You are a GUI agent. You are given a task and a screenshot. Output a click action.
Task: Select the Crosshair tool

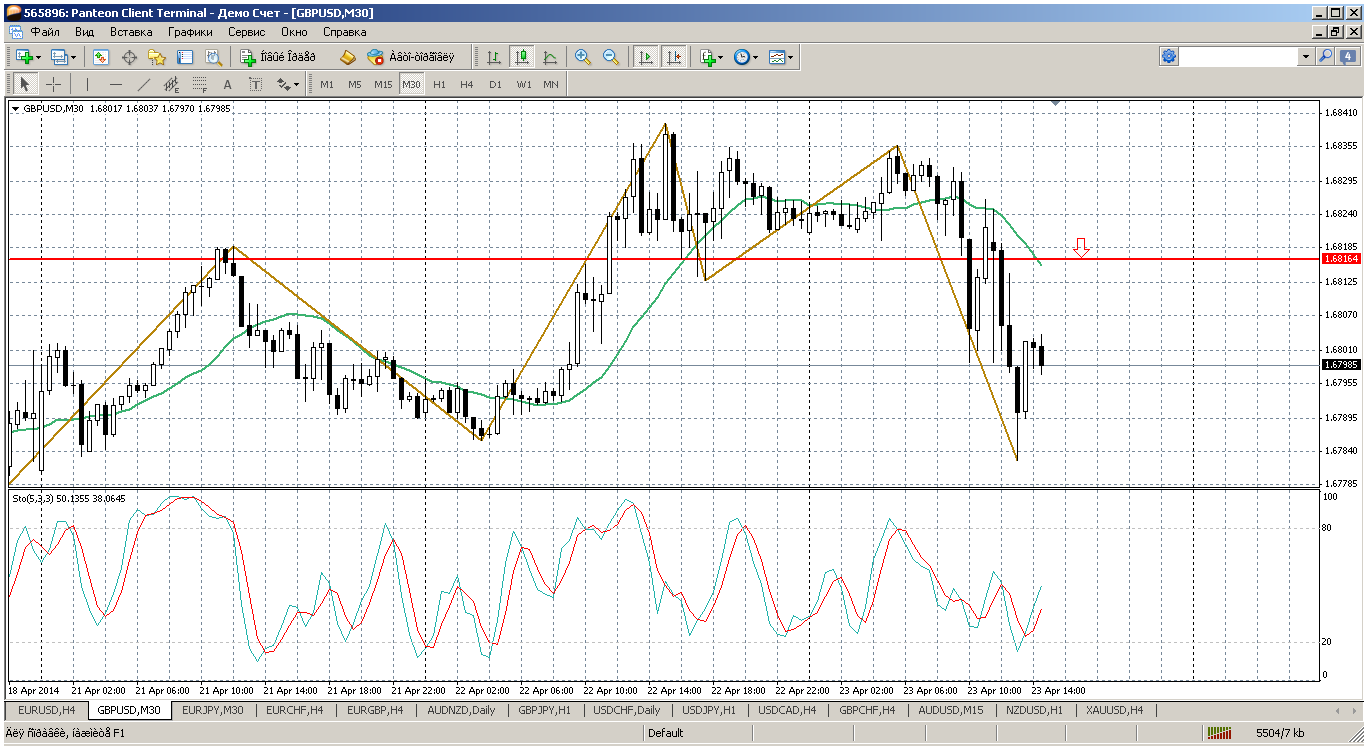click(53, 85)
